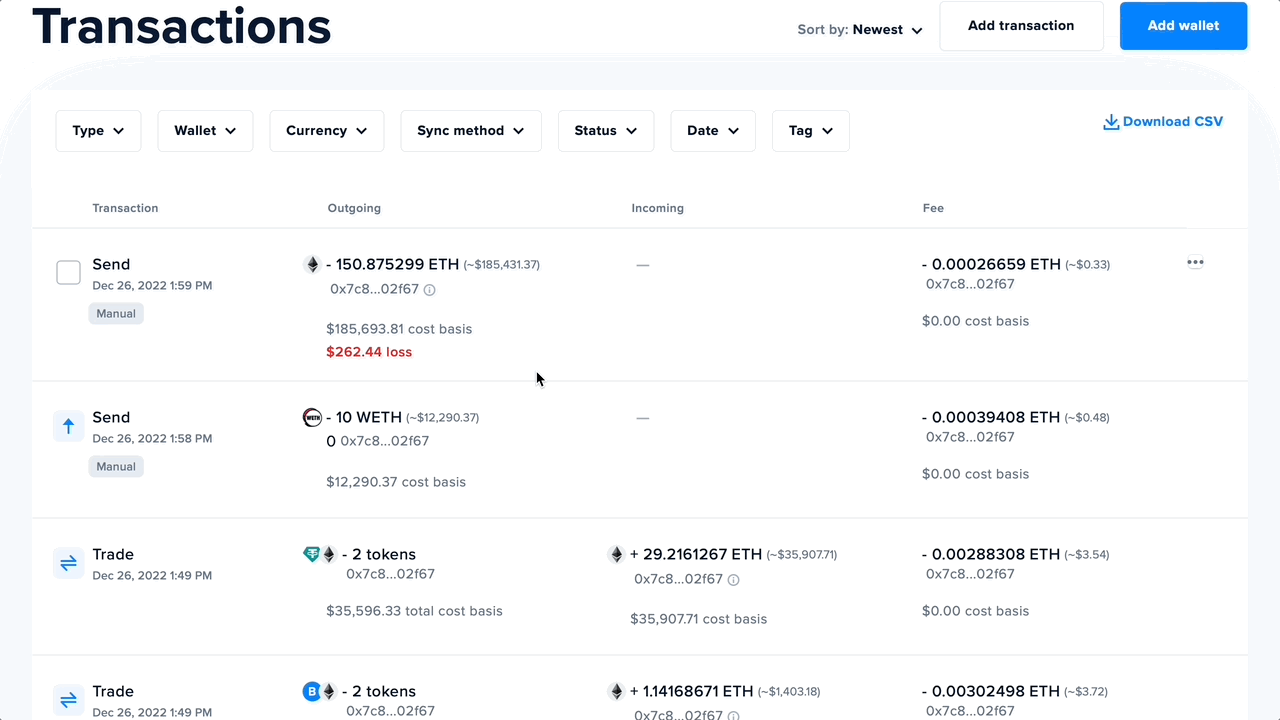Click the ETH icon beside + 1.14168671 ETH
1280x720 pixels.
click(x=616, y=691)
